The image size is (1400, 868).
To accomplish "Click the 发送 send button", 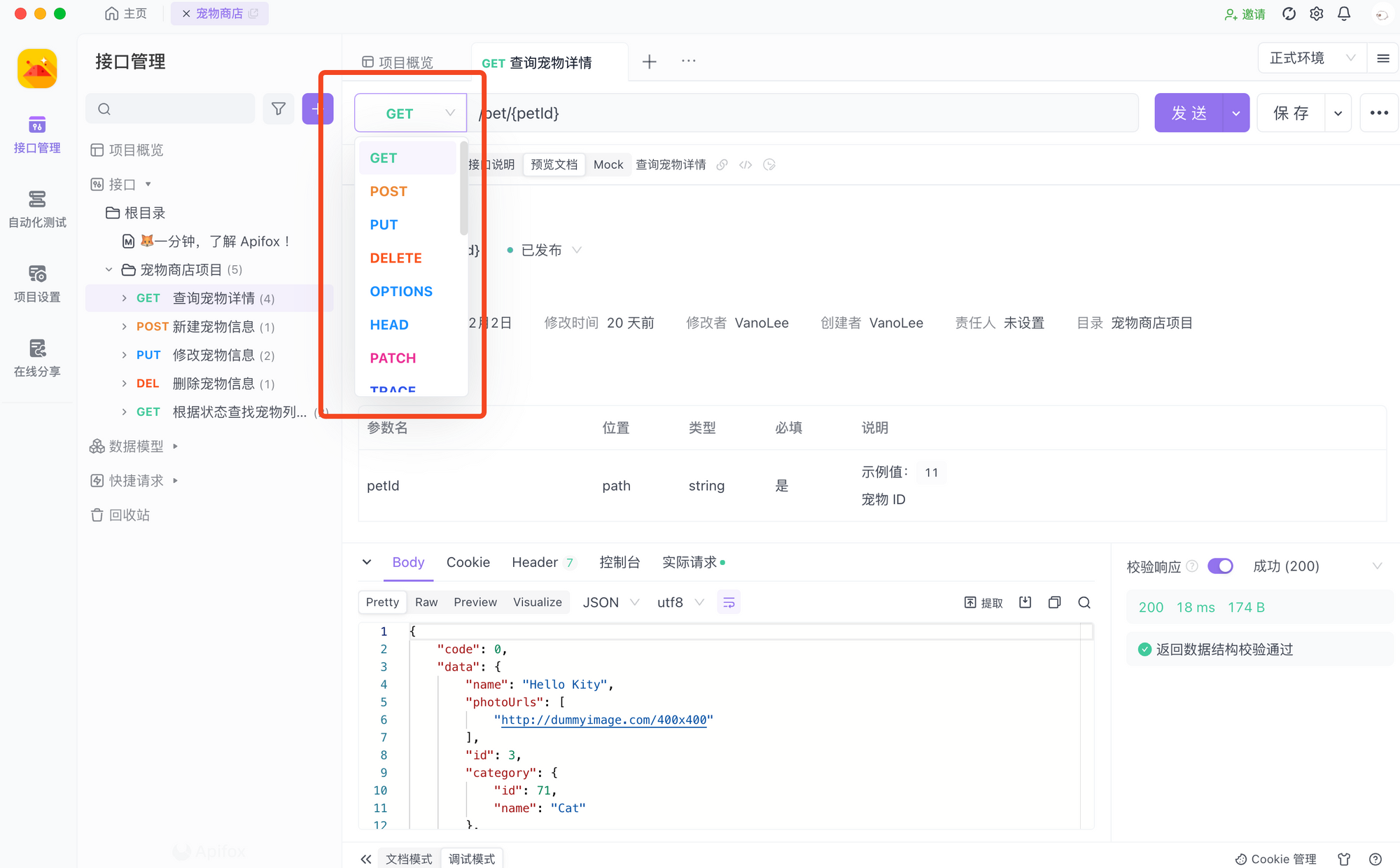I will coord(1188,112).
